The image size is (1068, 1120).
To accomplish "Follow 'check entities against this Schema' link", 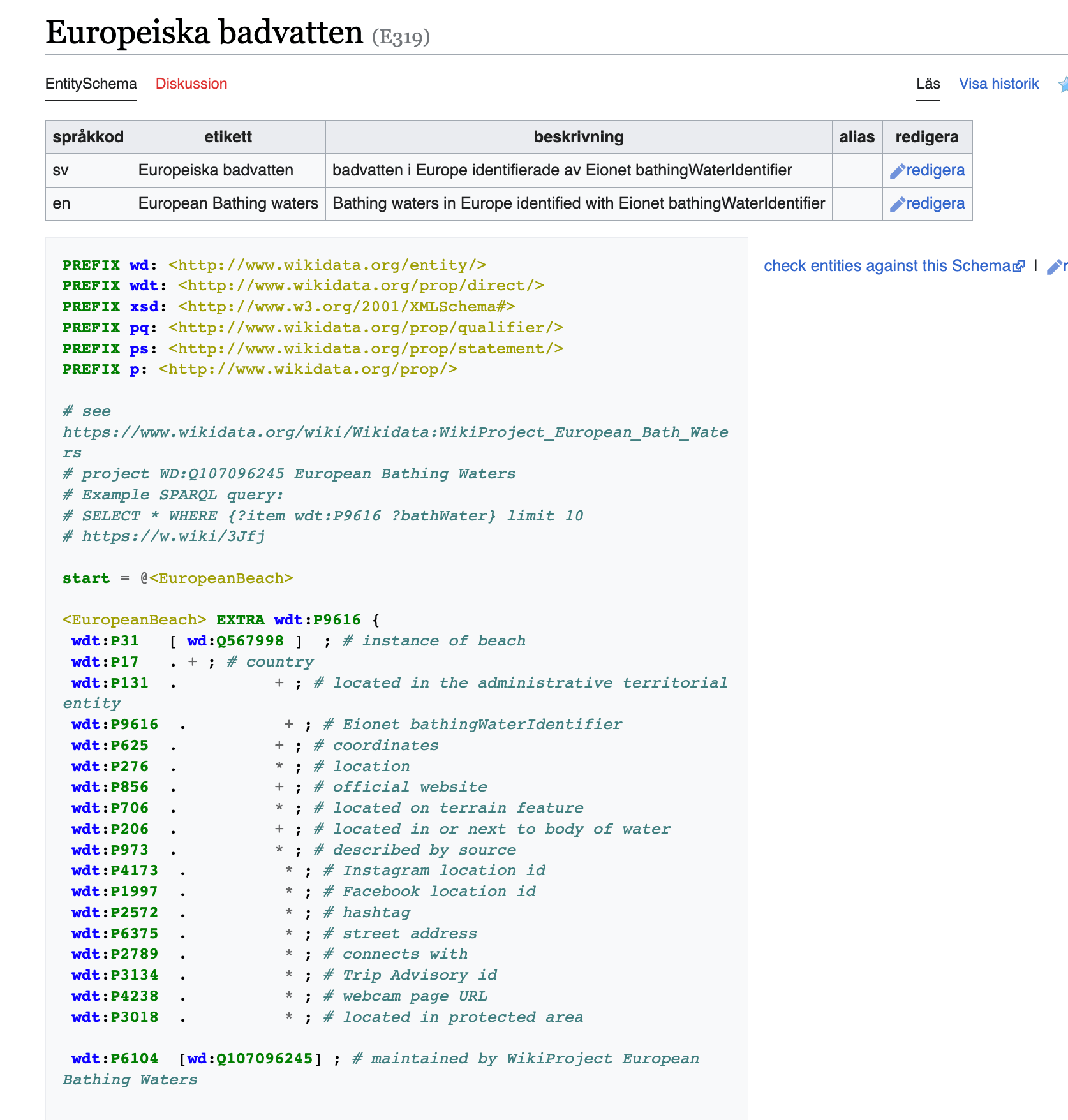I will pyautogui.click(x=886, y=266).
